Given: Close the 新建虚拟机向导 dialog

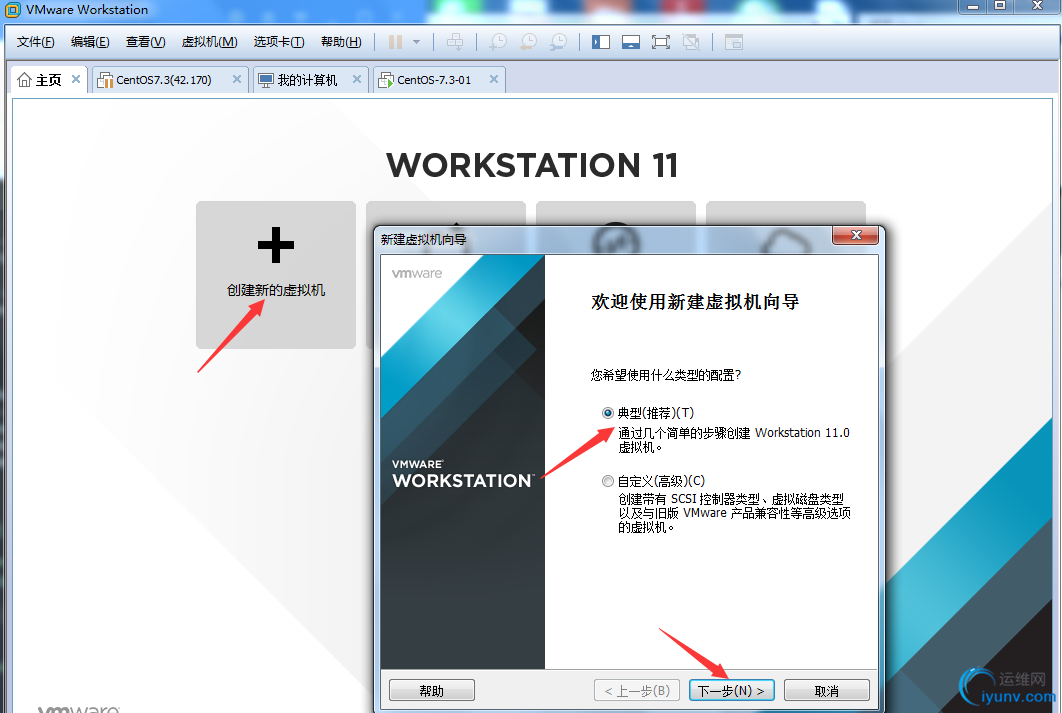Looking at the screenshot, I should click(855, 235).
